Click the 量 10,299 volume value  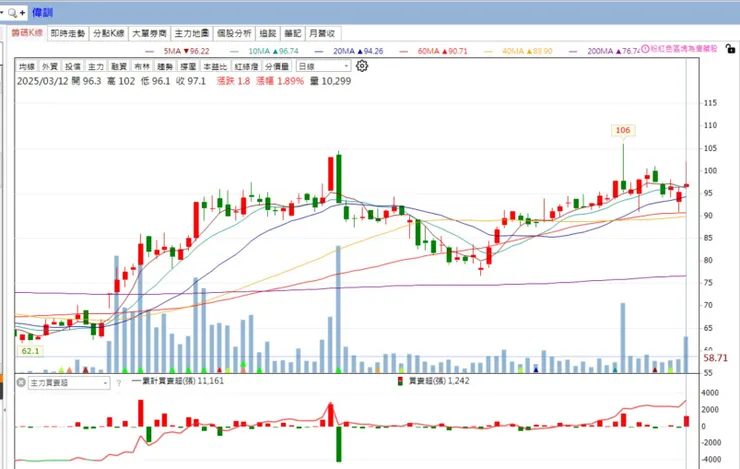(x=330, y=81)
